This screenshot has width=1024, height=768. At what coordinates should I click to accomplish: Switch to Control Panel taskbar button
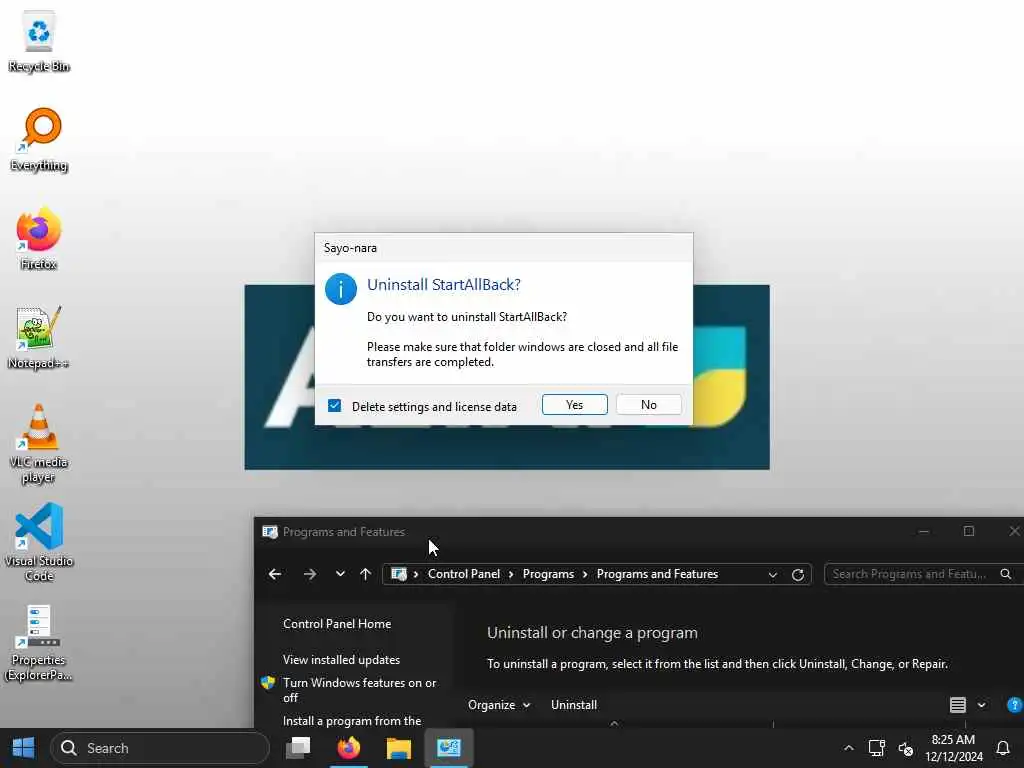click(x=449, y=748)
